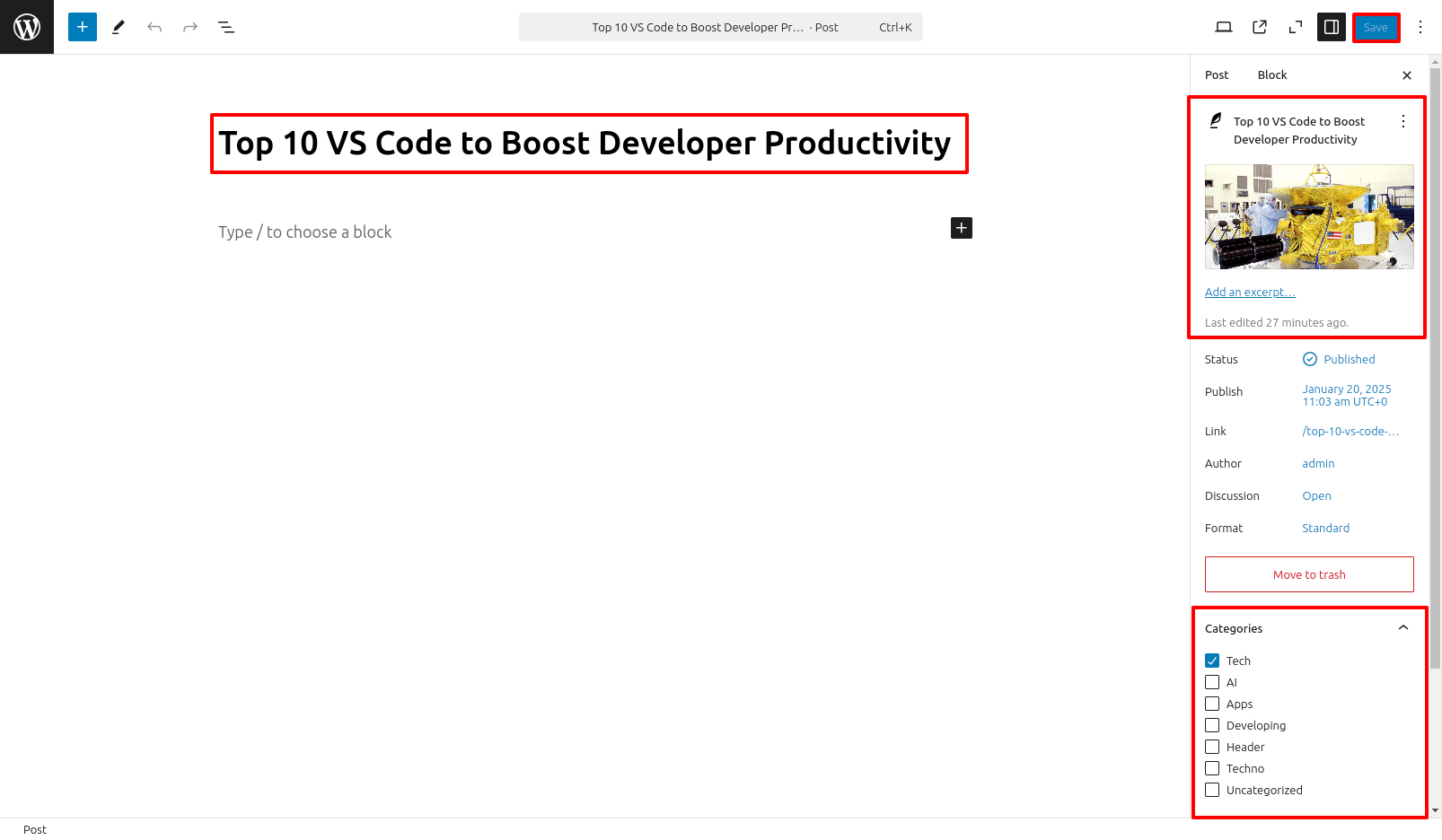This screenshot has height=840, width=1442.
Task: Click the feather post icon in sidebar
Action: click(1216, 120)
